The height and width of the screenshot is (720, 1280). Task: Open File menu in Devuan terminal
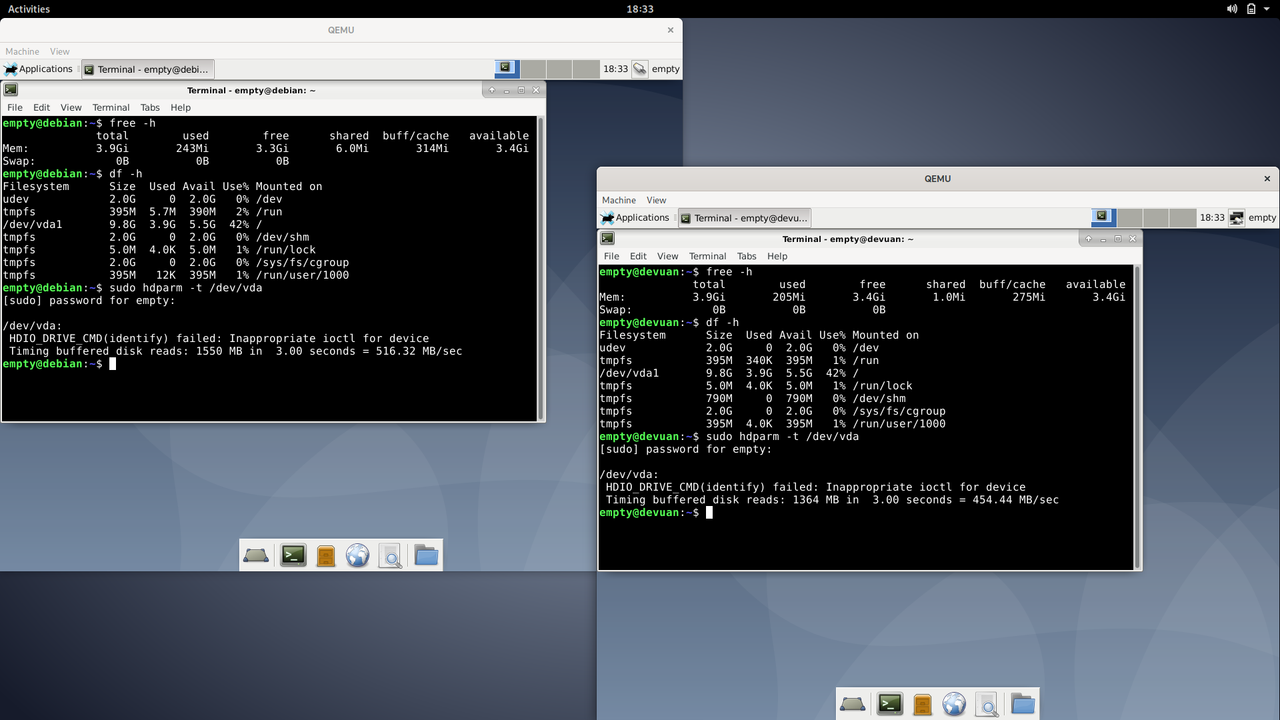point(611,256)
